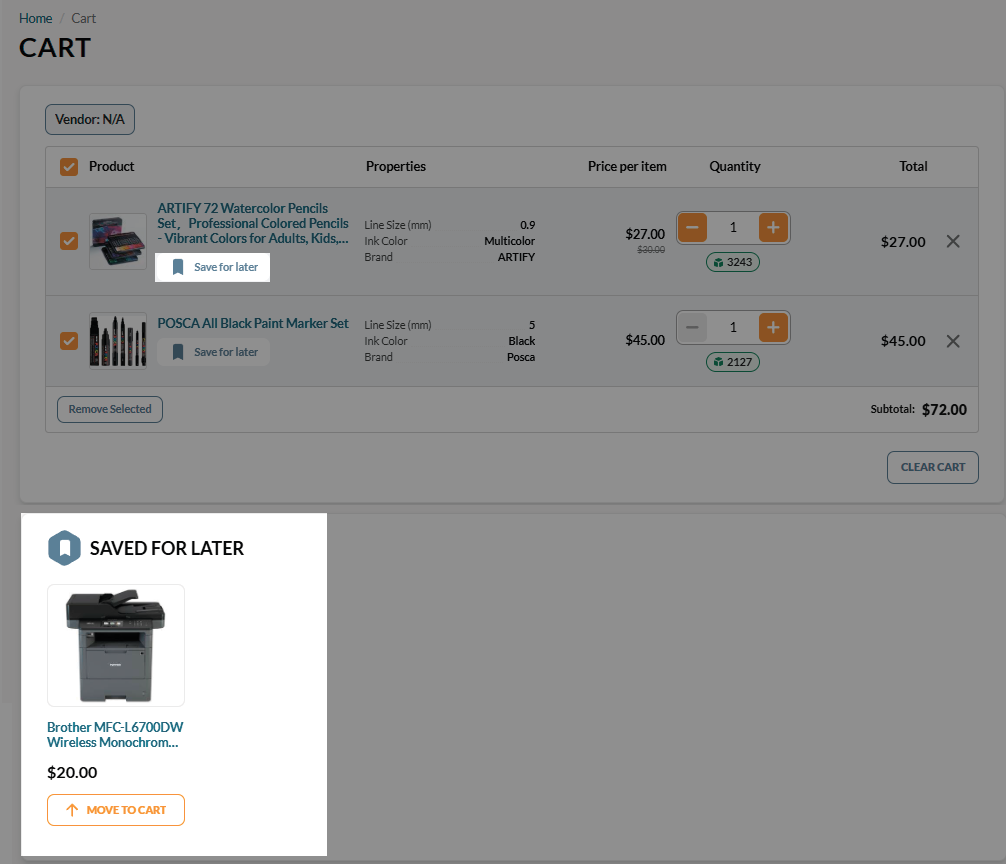Click Posca brand value

coord(521,357)
